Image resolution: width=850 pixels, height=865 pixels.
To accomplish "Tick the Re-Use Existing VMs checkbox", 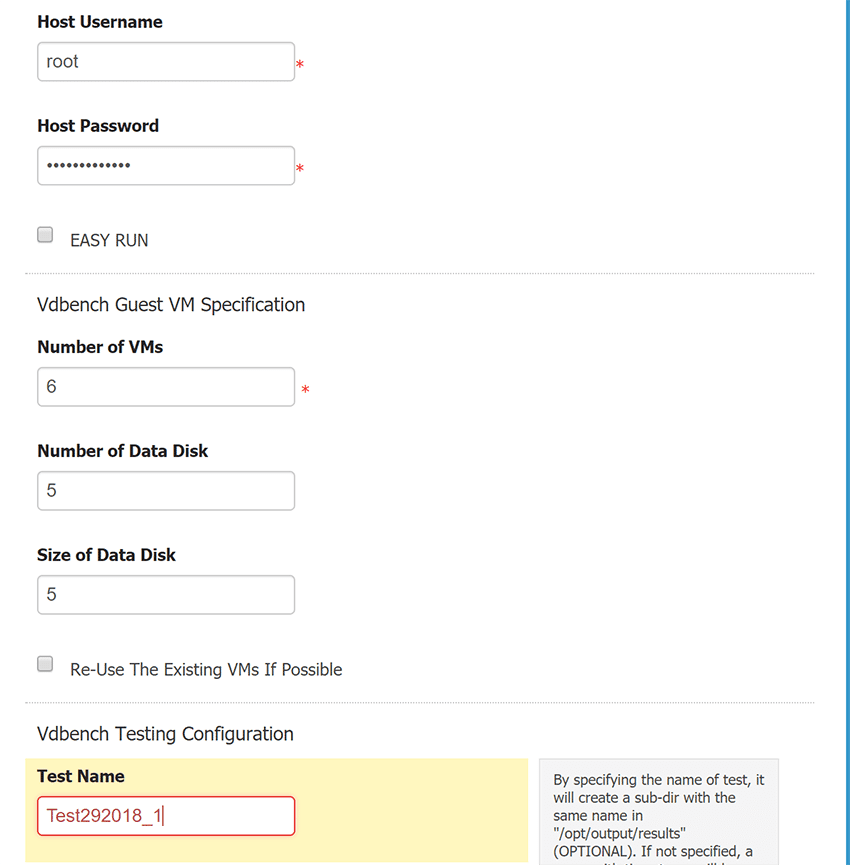I will pyautogui.click(x=45, y=664).
